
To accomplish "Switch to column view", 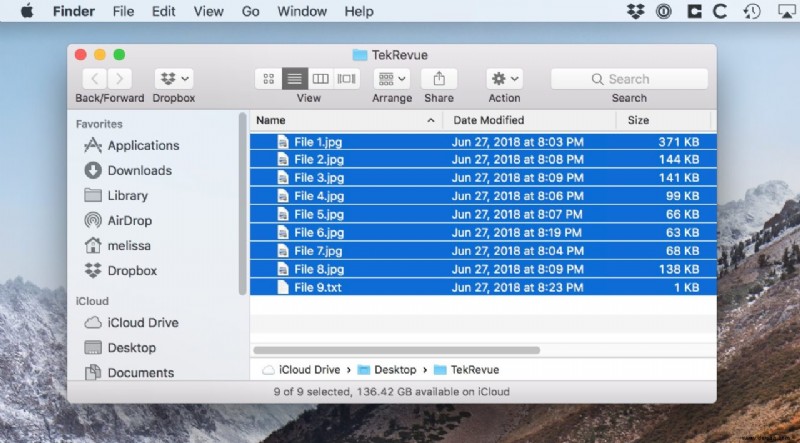I will tap(320, 79).
